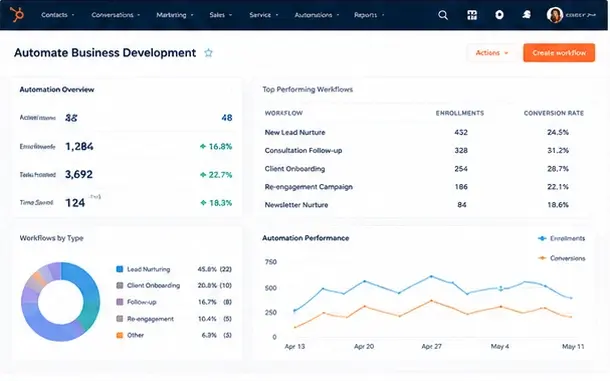The height and width of the screenshot is (381, 610).
Task: Click the Automation Performance heading
Action: 305,238
